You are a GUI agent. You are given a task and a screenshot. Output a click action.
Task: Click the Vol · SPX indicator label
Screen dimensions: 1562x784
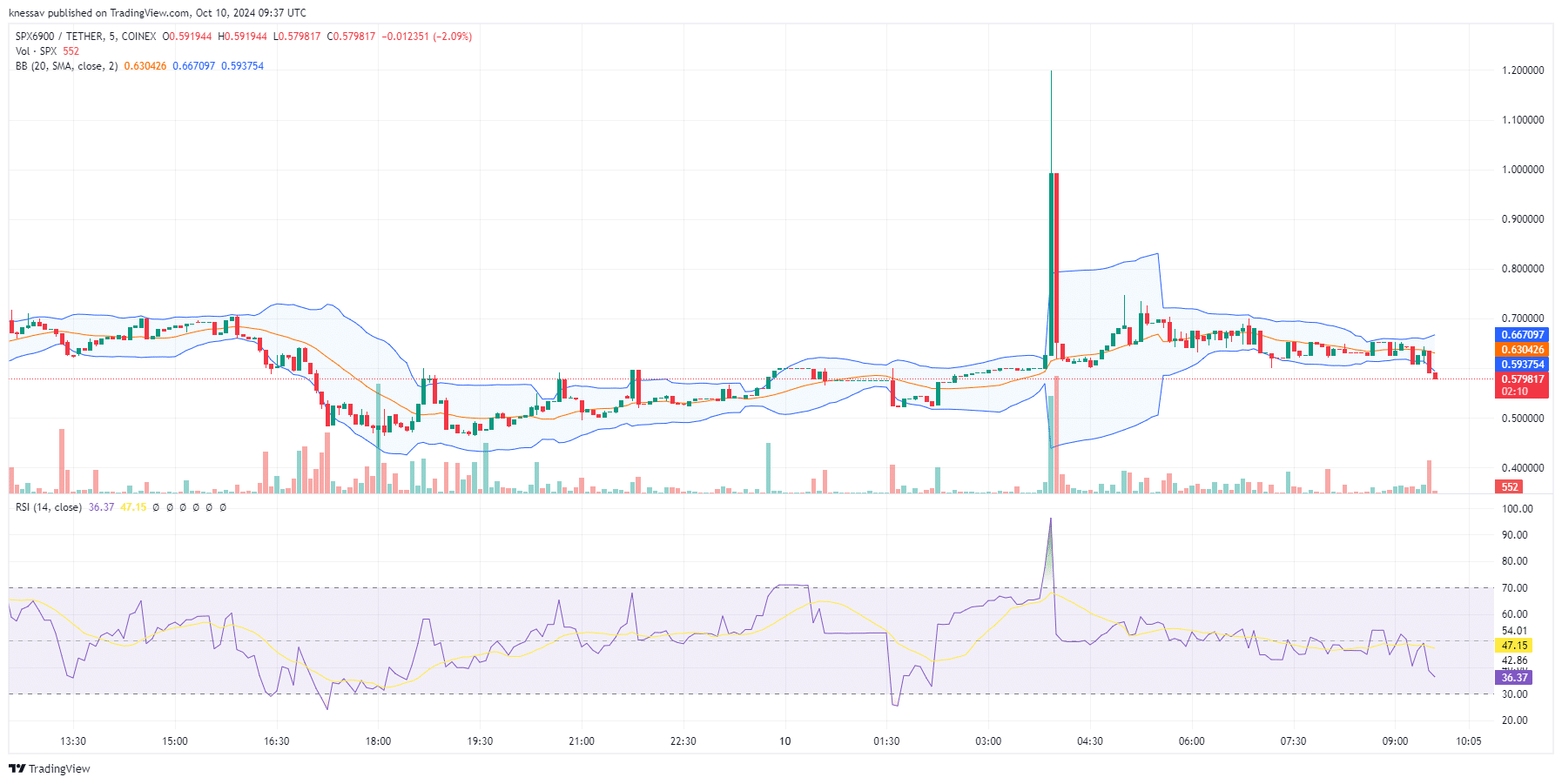point(36,51)
